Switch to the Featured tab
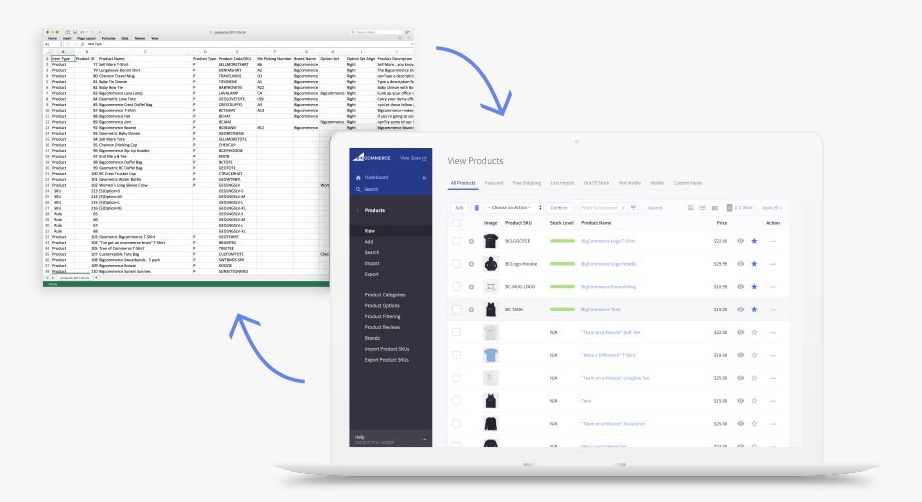 point(494,183)
